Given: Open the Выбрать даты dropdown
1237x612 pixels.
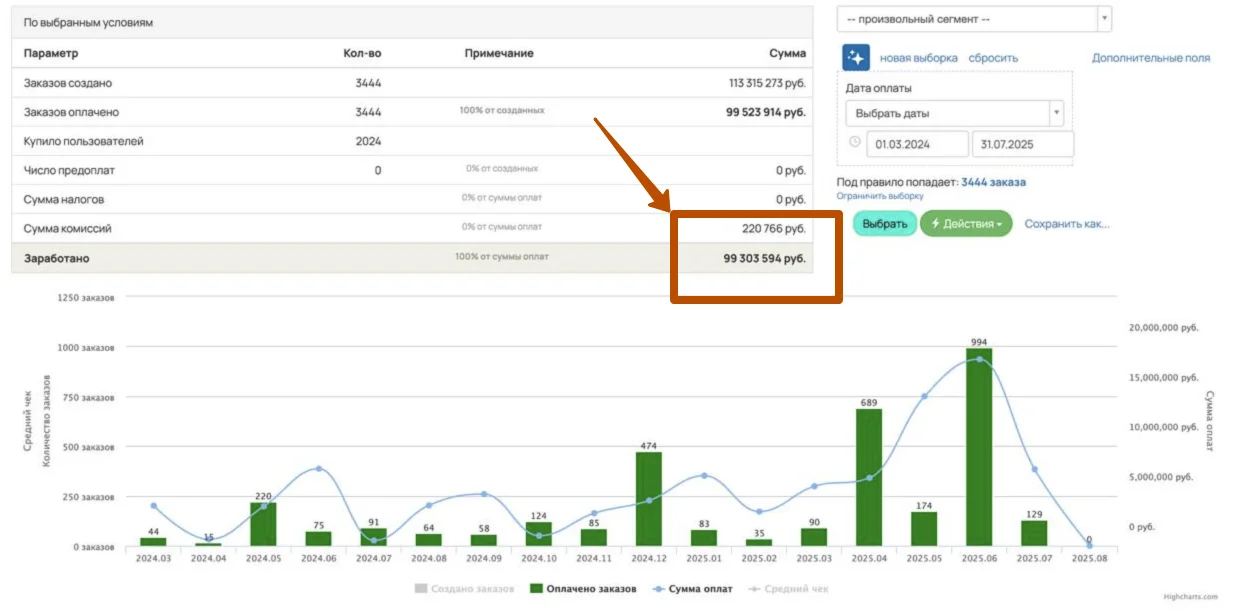Looking at the screenshot, I should (954, 113).
